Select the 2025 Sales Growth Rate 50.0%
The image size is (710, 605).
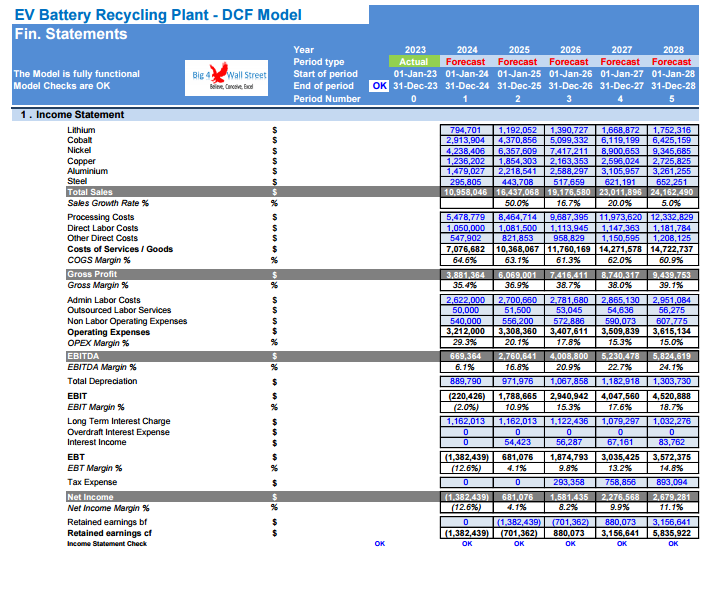(x=517, y=203)
